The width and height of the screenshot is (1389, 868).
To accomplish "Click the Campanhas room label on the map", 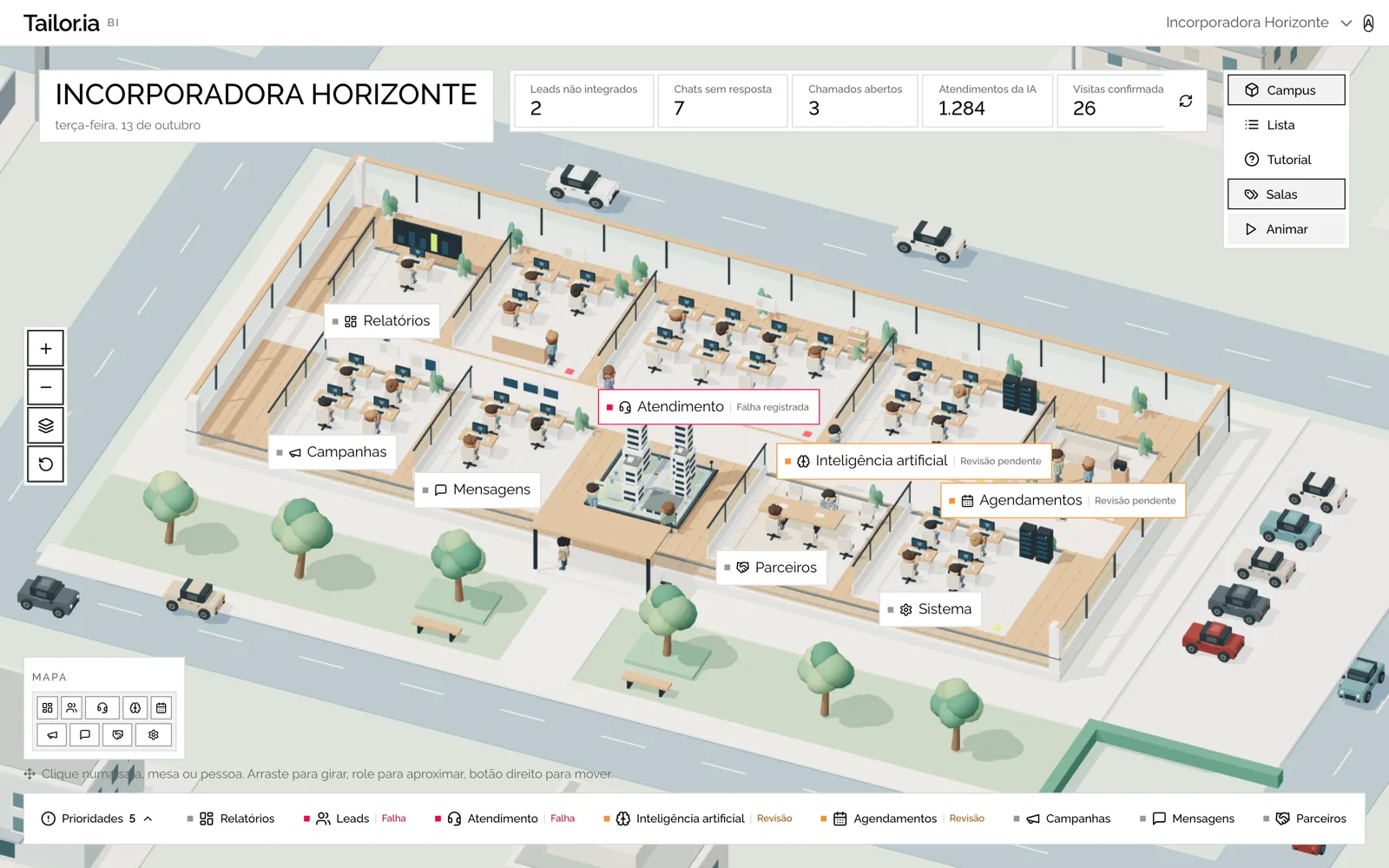I will click(332, 452).
